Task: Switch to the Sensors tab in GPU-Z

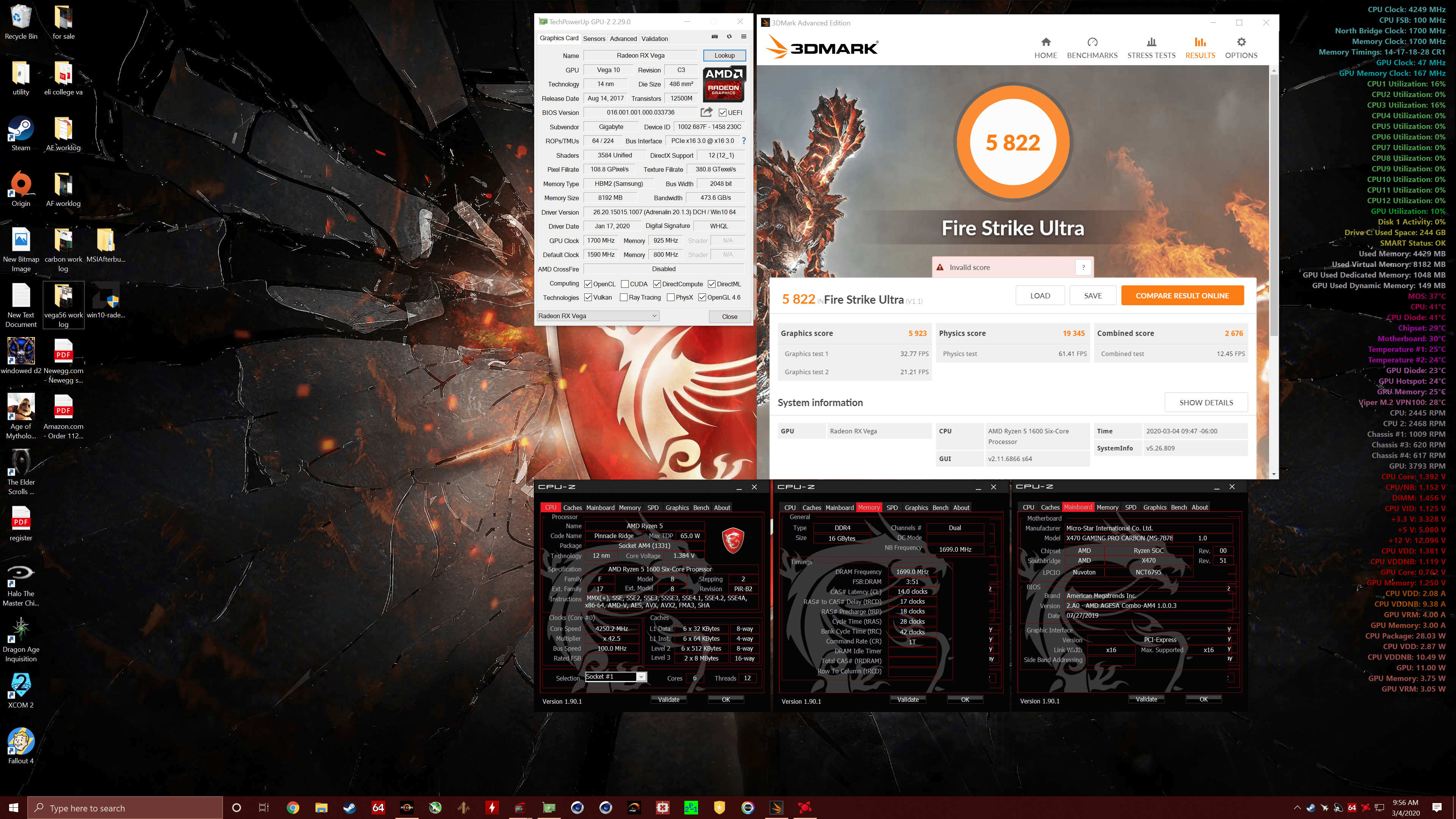Action: [594, 38]
